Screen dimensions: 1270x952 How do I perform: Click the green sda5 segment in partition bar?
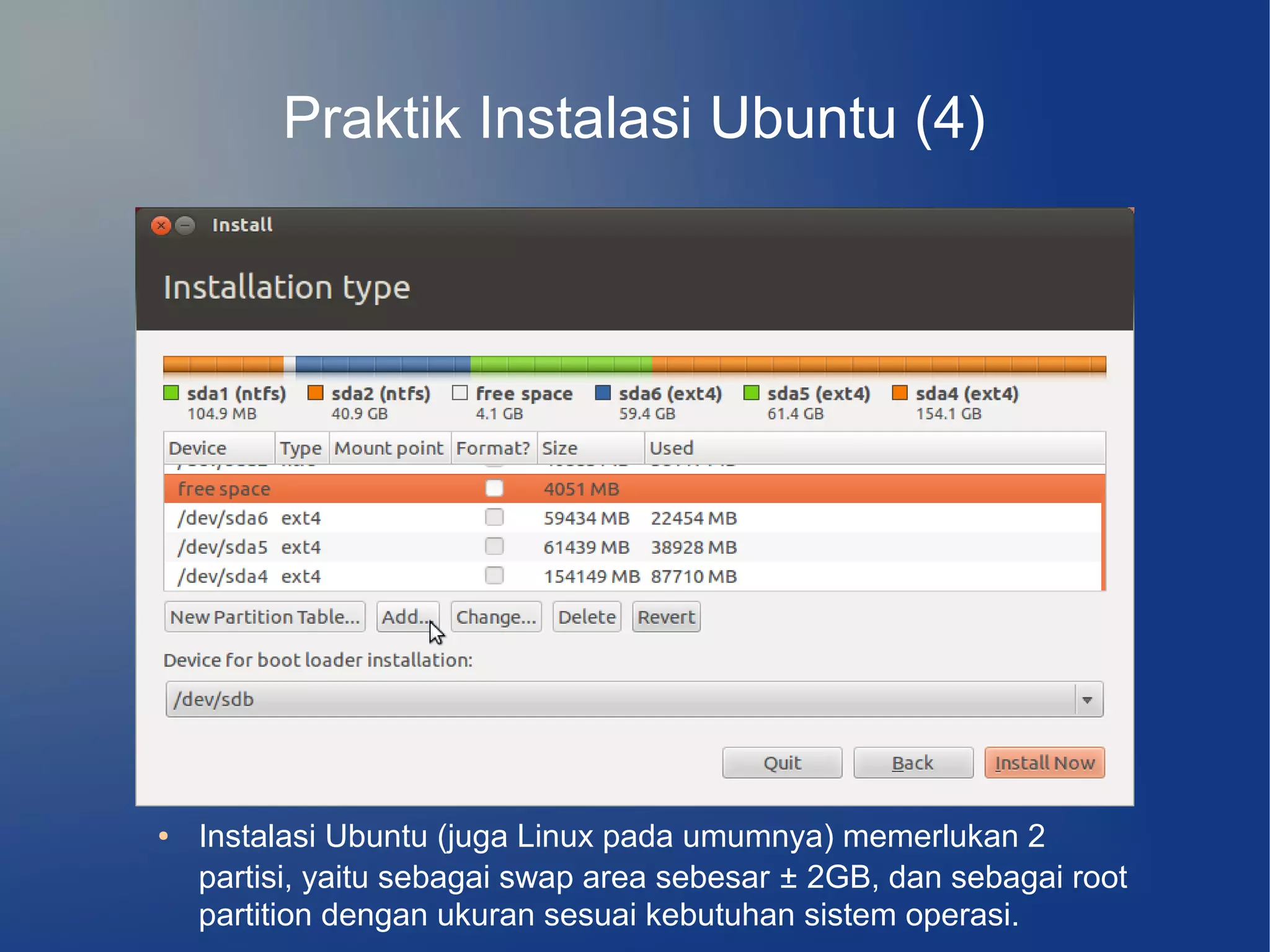561,364
